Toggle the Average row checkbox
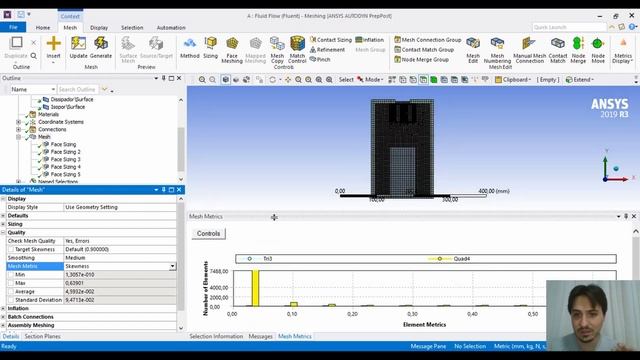This screenshot has height=360, width=640. [x=11, y=291]
